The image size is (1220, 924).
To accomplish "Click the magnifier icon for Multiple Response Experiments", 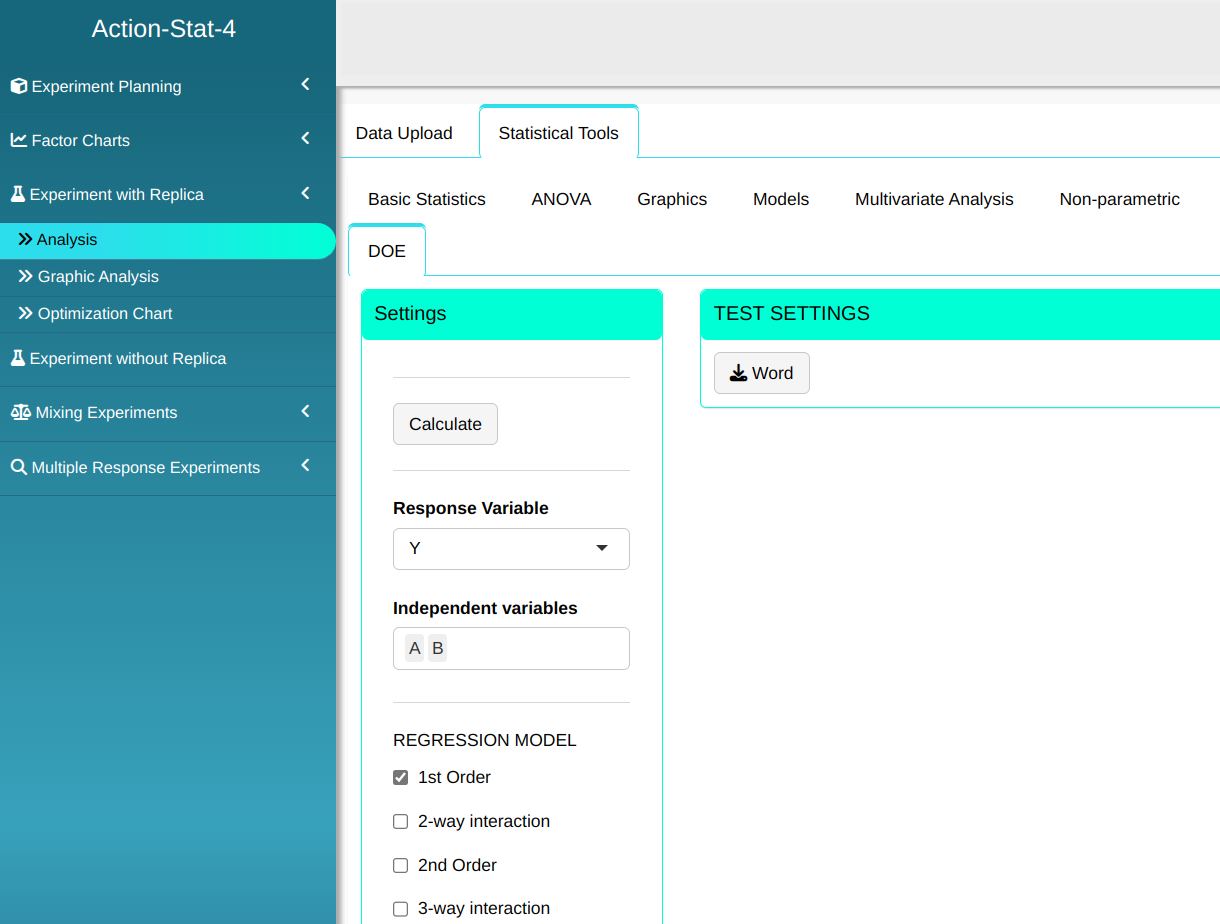I will pyautogui.click(x=18, y=467).
